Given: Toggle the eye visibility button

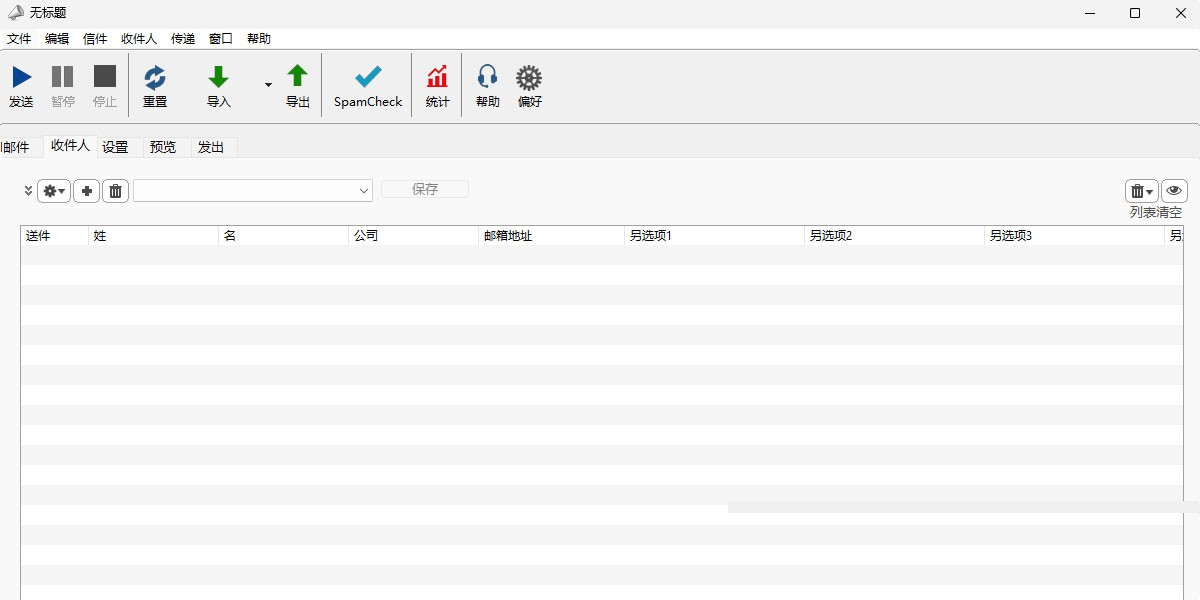Looking at the screenshot, I should [x=1174, y=191].
